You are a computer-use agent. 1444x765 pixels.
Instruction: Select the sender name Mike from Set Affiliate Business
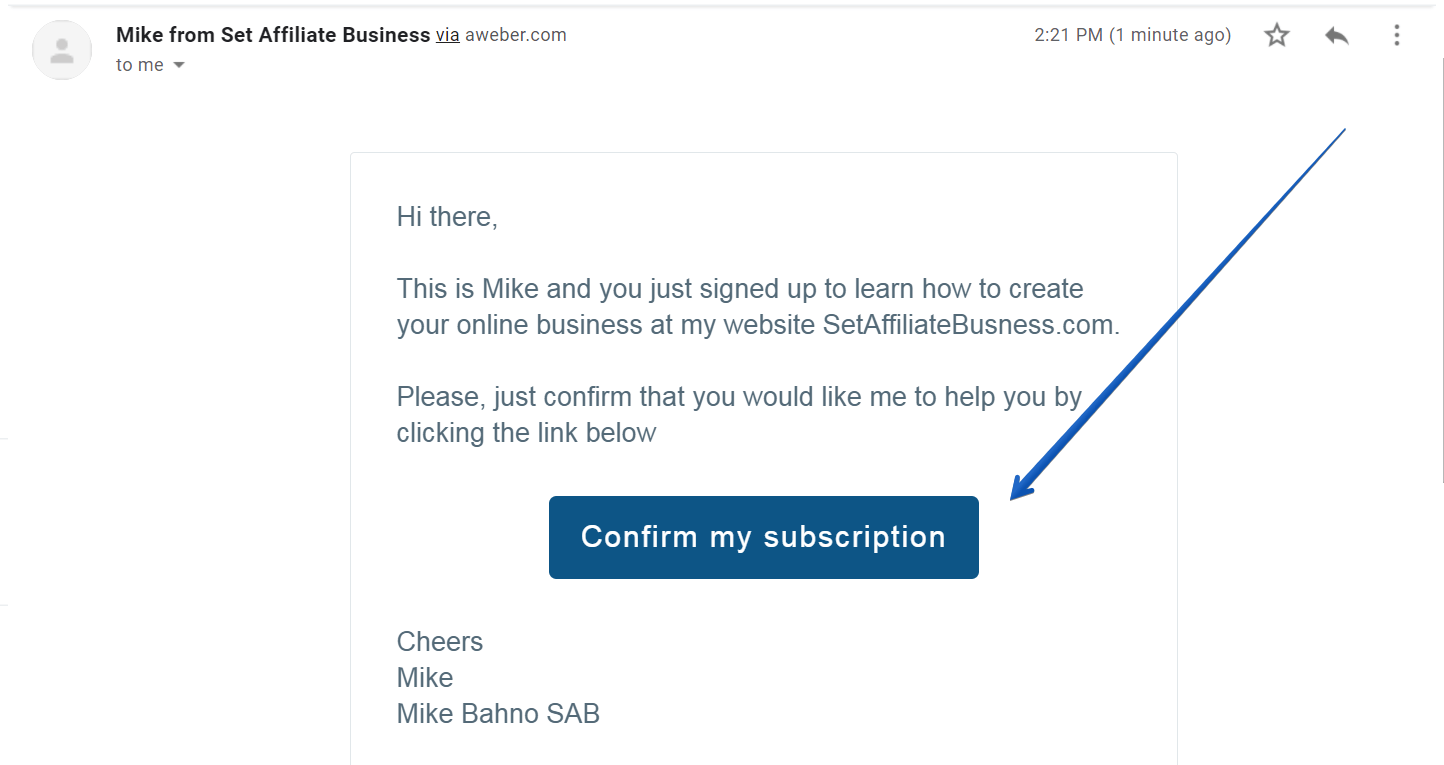pos(273,35)
